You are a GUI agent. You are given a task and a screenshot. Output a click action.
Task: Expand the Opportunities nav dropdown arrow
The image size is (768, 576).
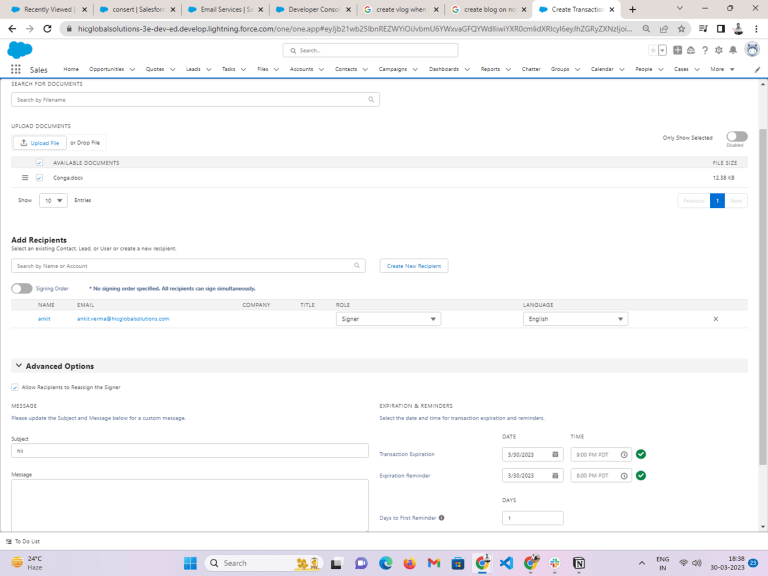click(x=132, y=70)
